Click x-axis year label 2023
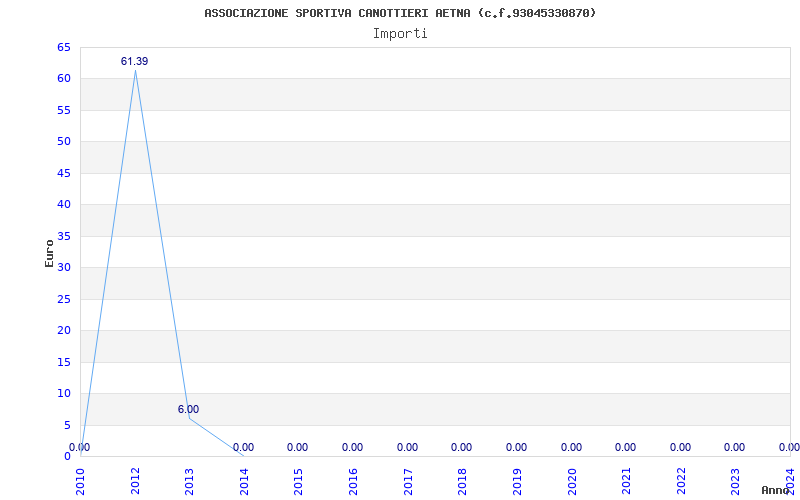 coord(735,481)
